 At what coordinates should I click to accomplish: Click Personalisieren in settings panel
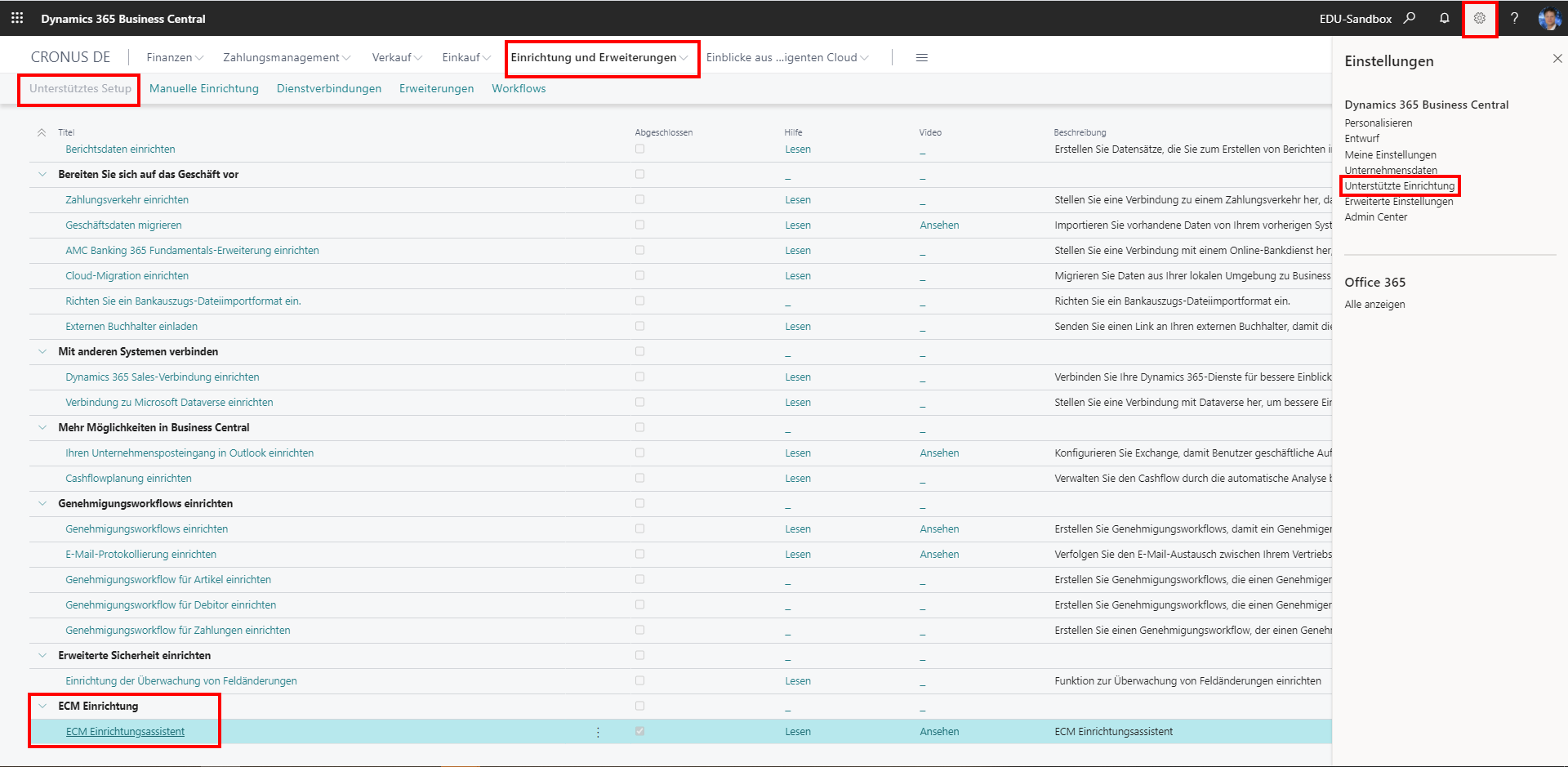[1379, 123]
